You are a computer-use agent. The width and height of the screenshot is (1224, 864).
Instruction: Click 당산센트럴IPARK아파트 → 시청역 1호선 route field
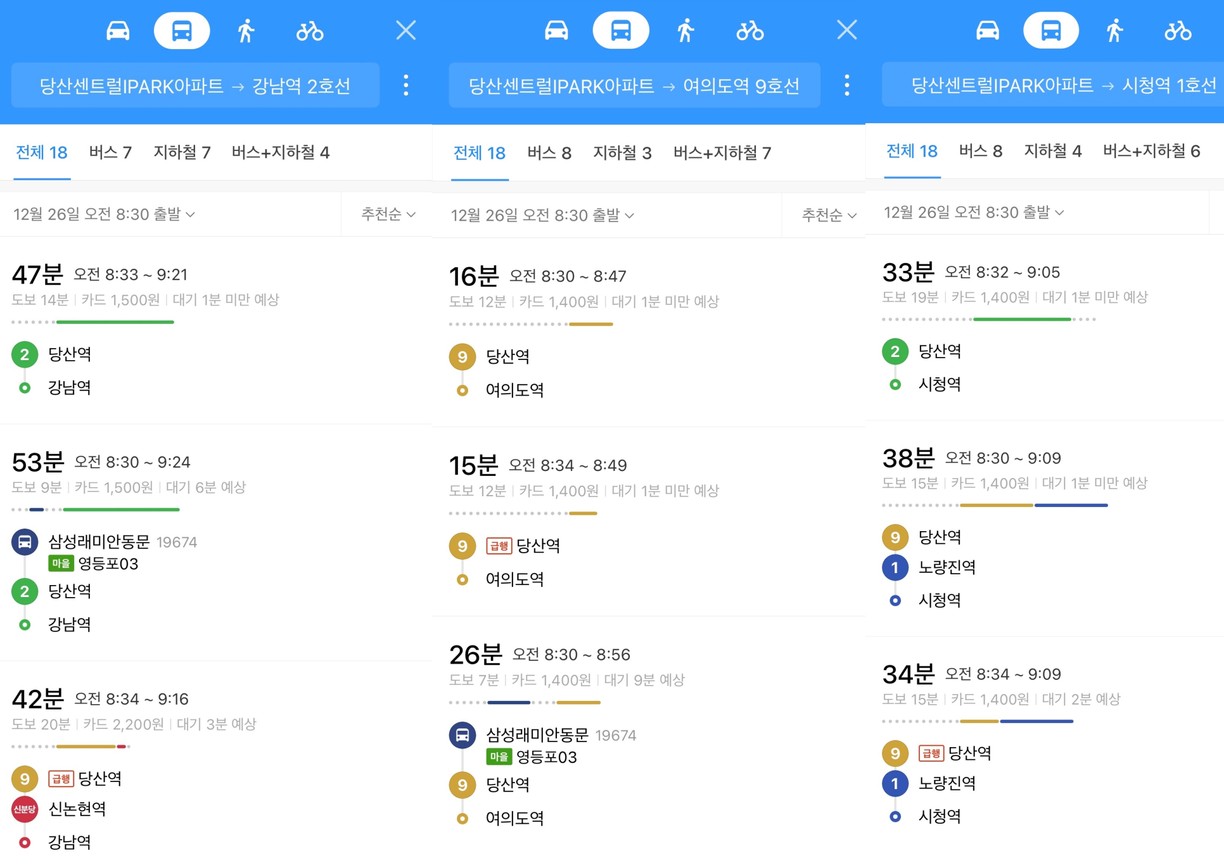pos(1053,85)
